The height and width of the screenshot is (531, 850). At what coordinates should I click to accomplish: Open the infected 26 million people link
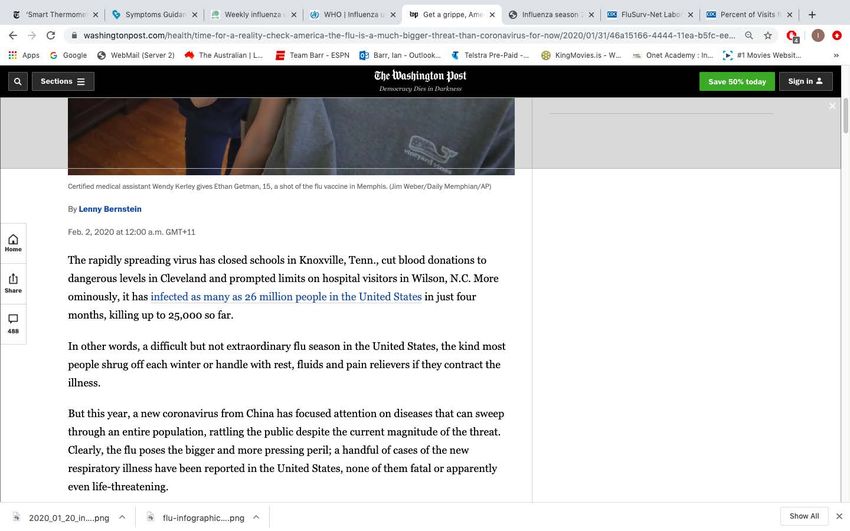[286, 296]
